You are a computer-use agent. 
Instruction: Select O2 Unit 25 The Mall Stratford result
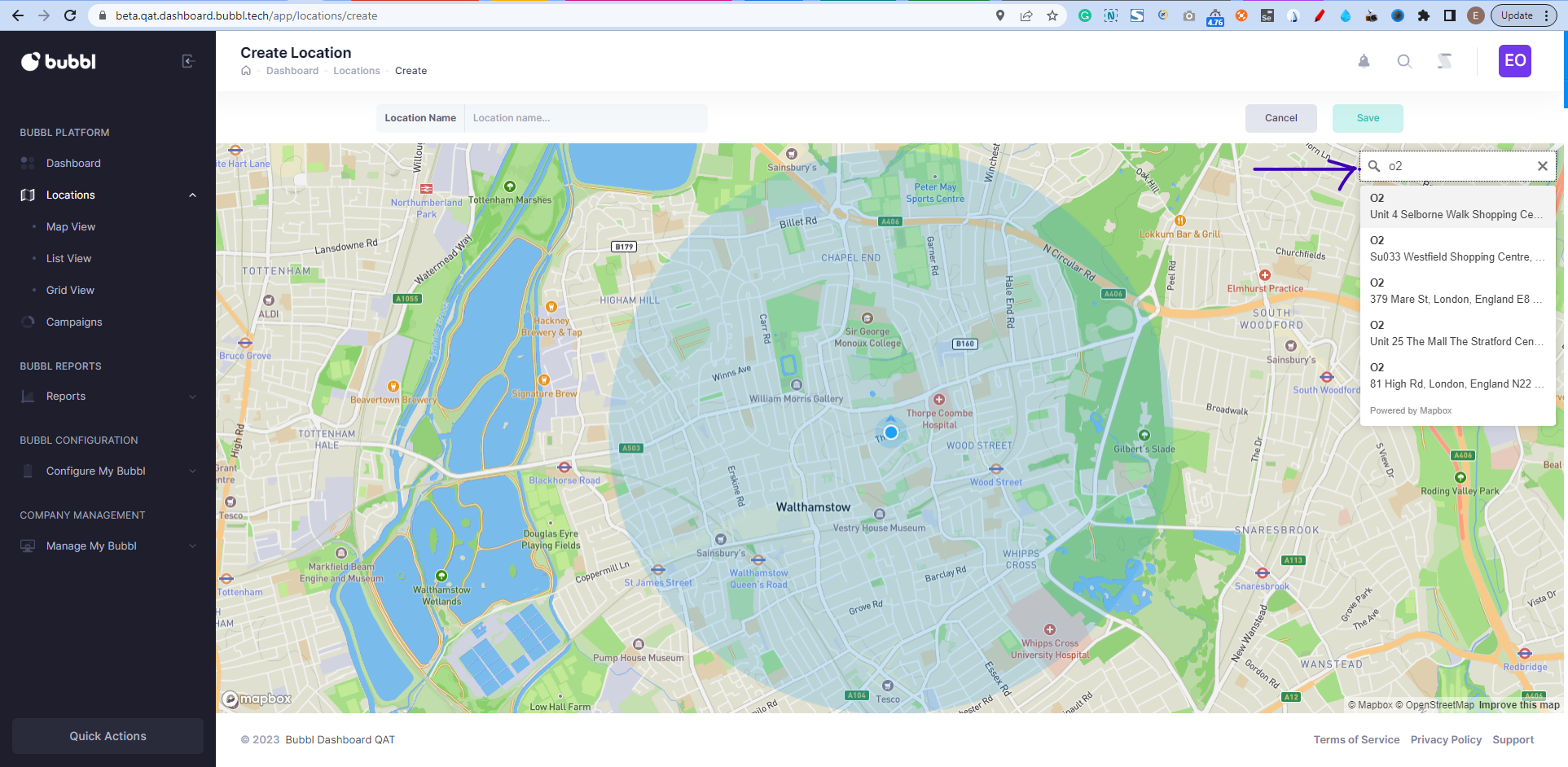coord(1457,334)
